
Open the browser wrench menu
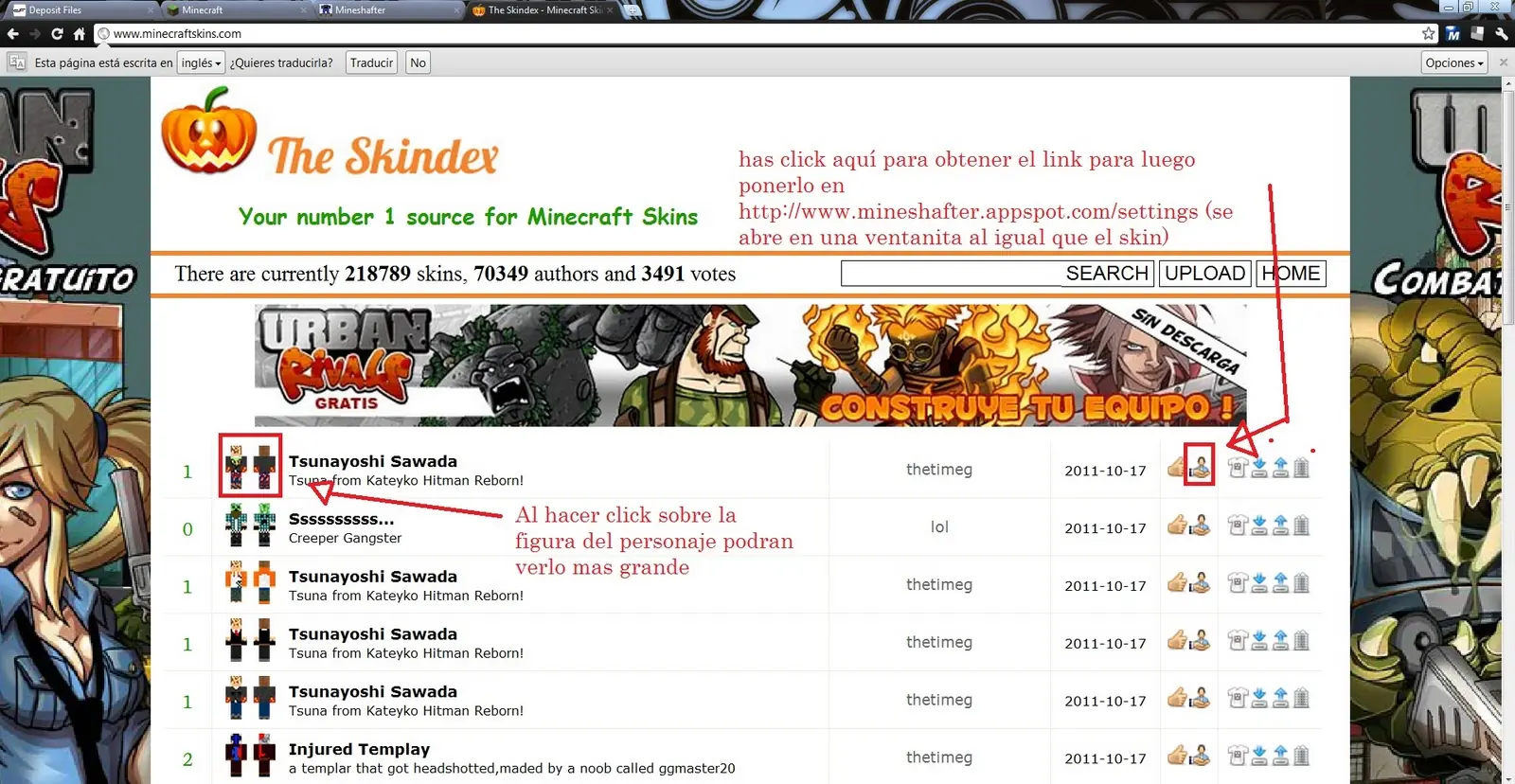(1502, 33)
